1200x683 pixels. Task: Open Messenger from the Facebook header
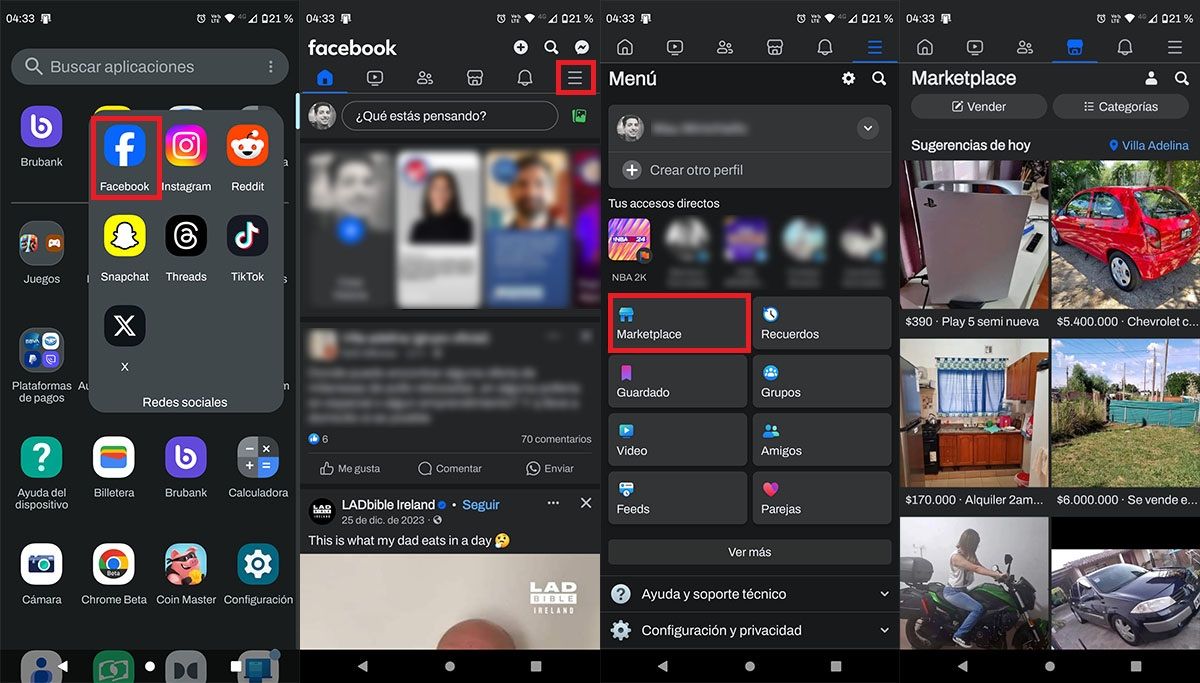coord(581,47)
